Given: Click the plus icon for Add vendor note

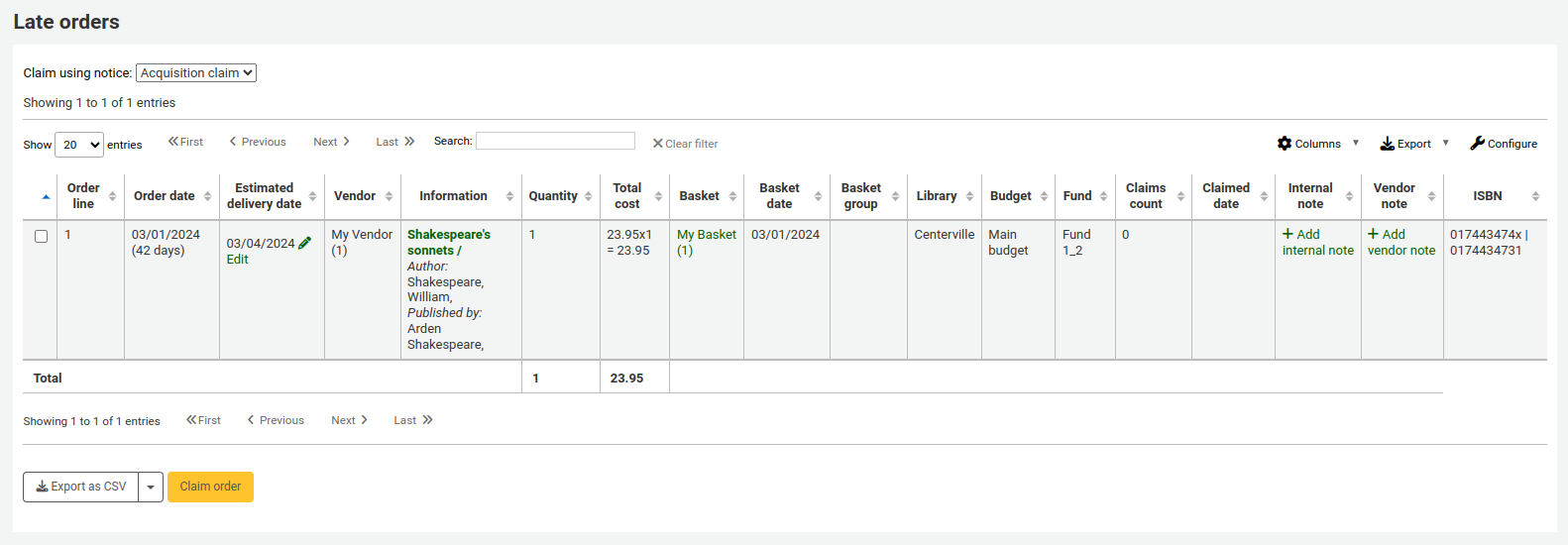Looking at the screenshot, I should pos(1373,234).
